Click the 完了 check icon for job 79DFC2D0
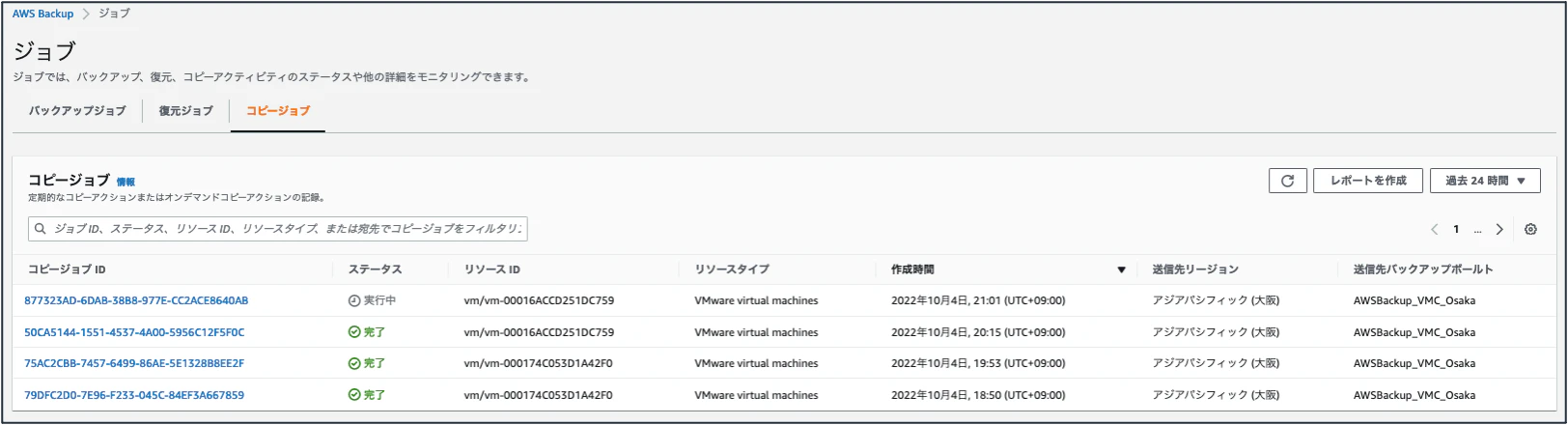Image resolution: width=1568 pixels, height=425 pixels. pos(354,395)
